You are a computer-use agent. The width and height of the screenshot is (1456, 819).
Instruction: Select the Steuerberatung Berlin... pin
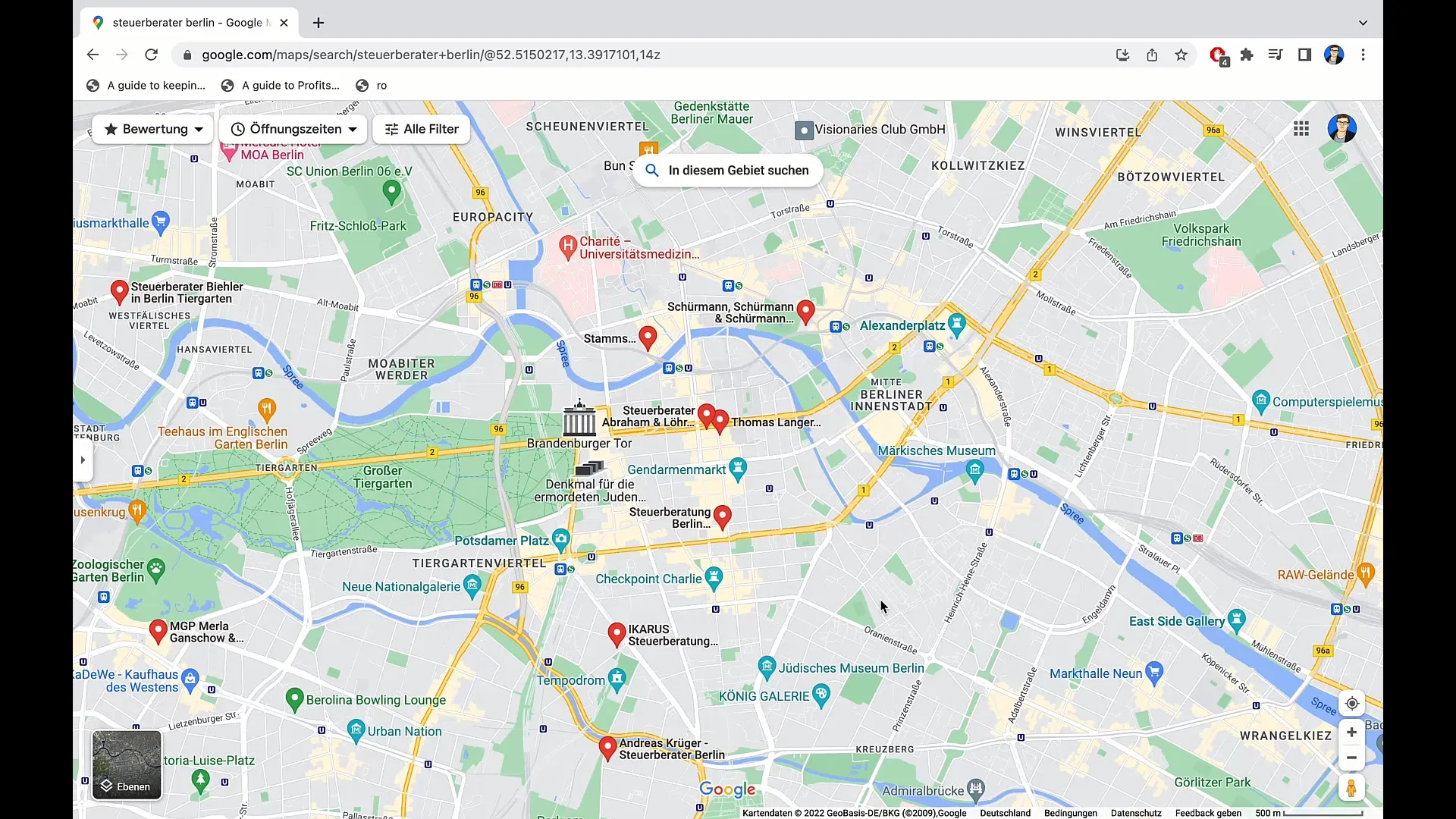[x=723, y=517]
